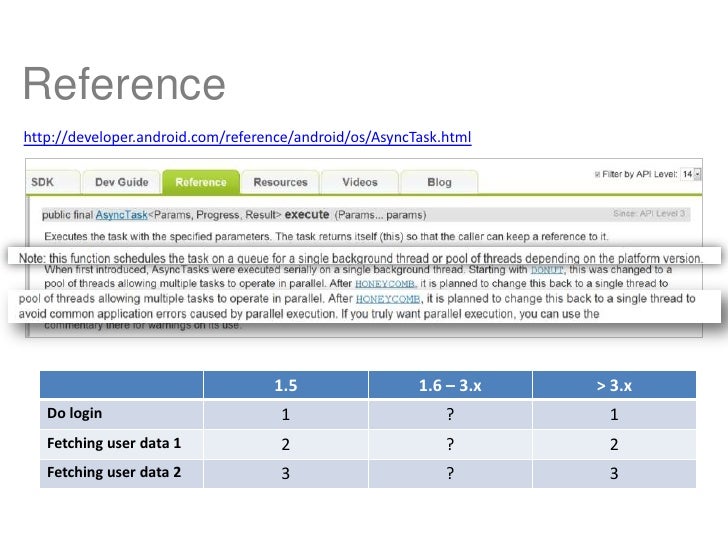
Task: Click the 1.5 value for Do login
Action: [x=286, y=414]
